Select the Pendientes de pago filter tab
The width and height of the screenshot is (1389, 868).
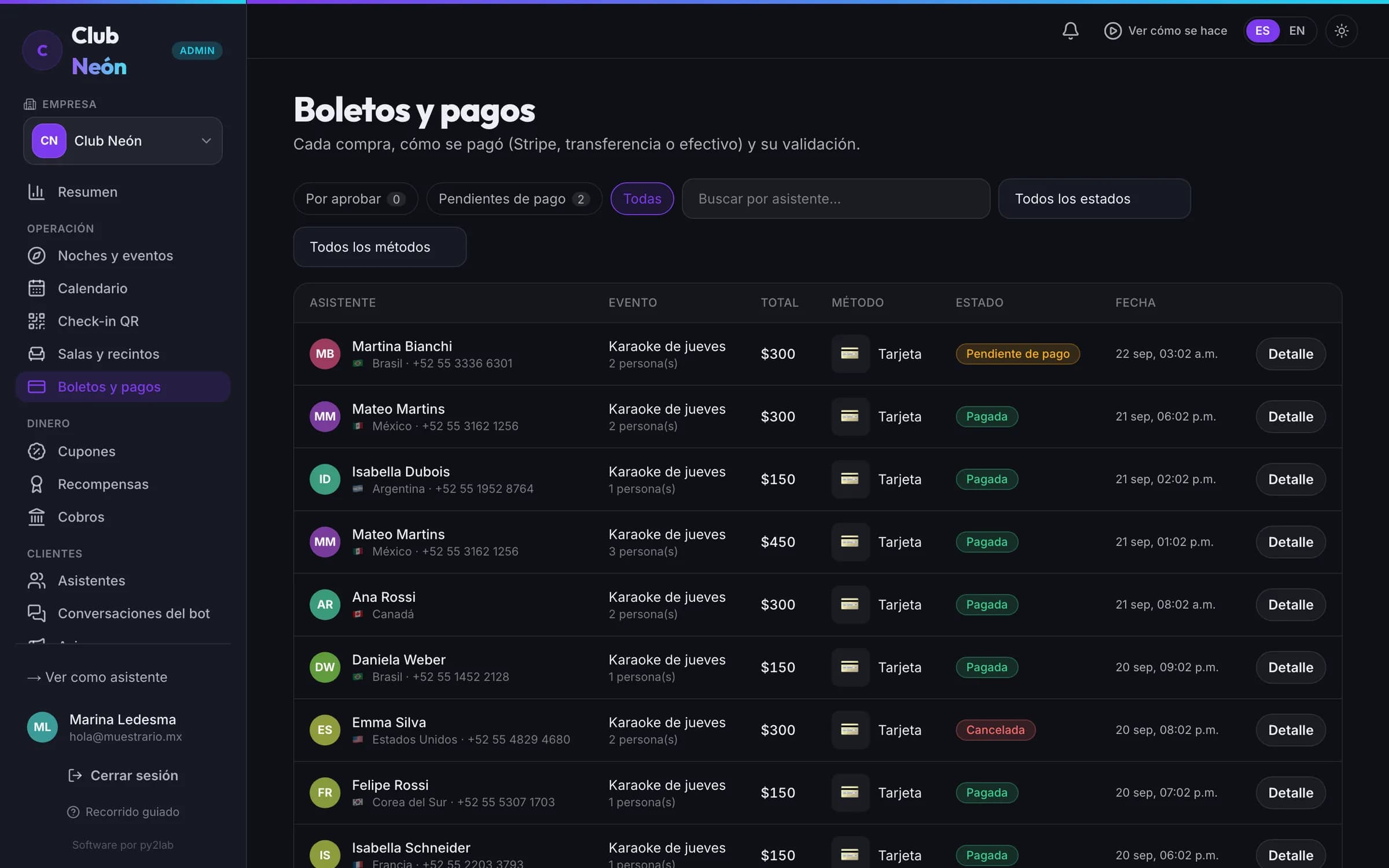(514, 198)
